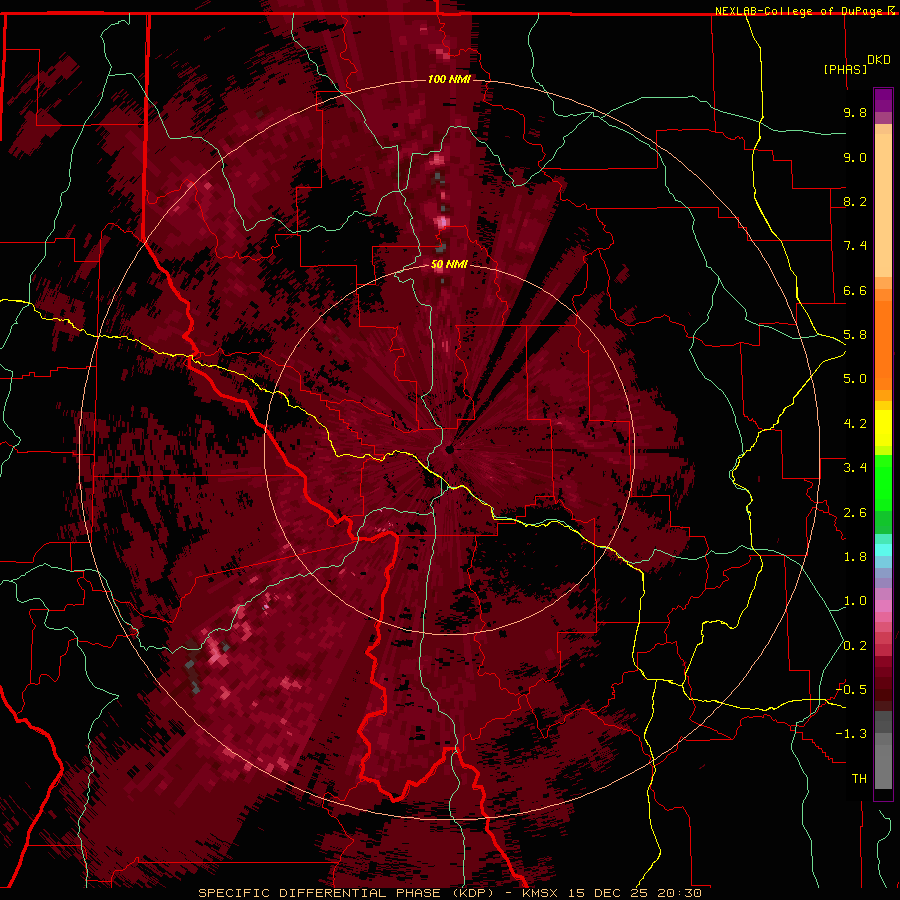
Task: Click the bright green segment of the color bar
Action: [x=883, y=482]
